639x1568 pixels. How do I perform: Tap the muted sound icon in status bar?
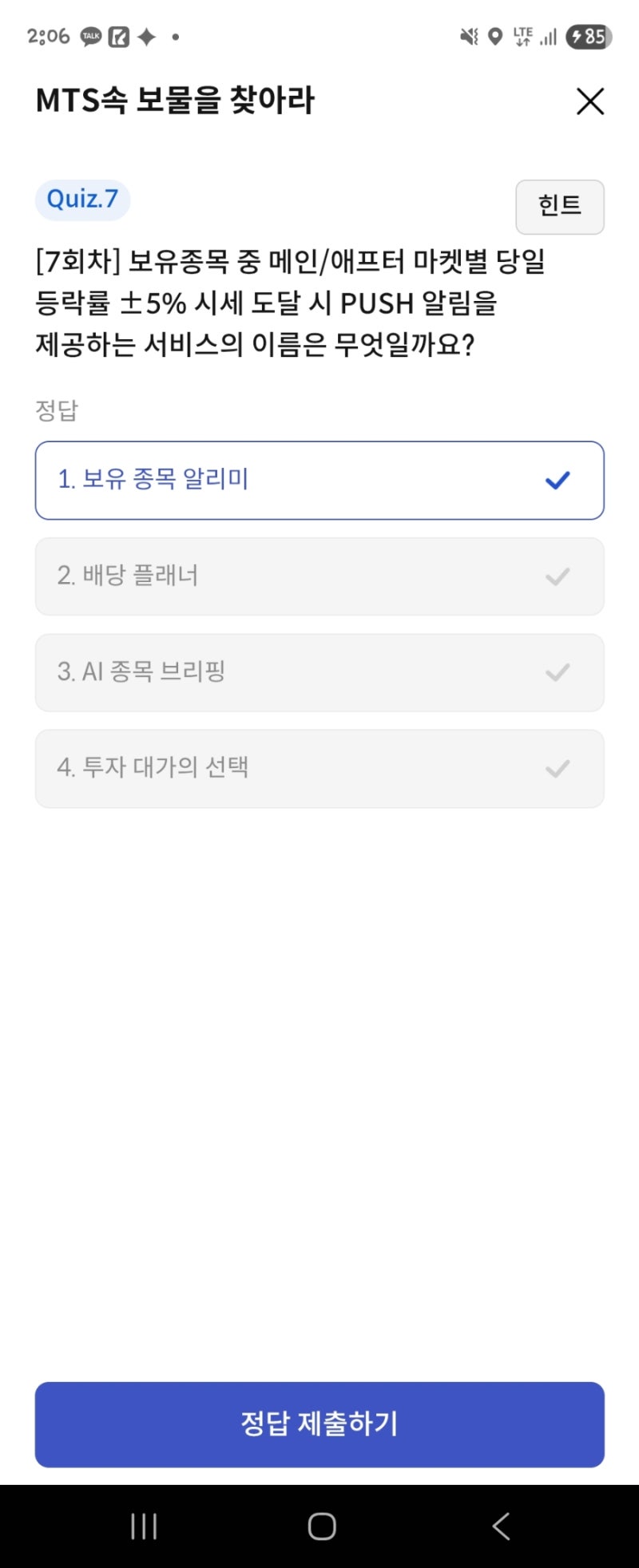click(469, 37)
